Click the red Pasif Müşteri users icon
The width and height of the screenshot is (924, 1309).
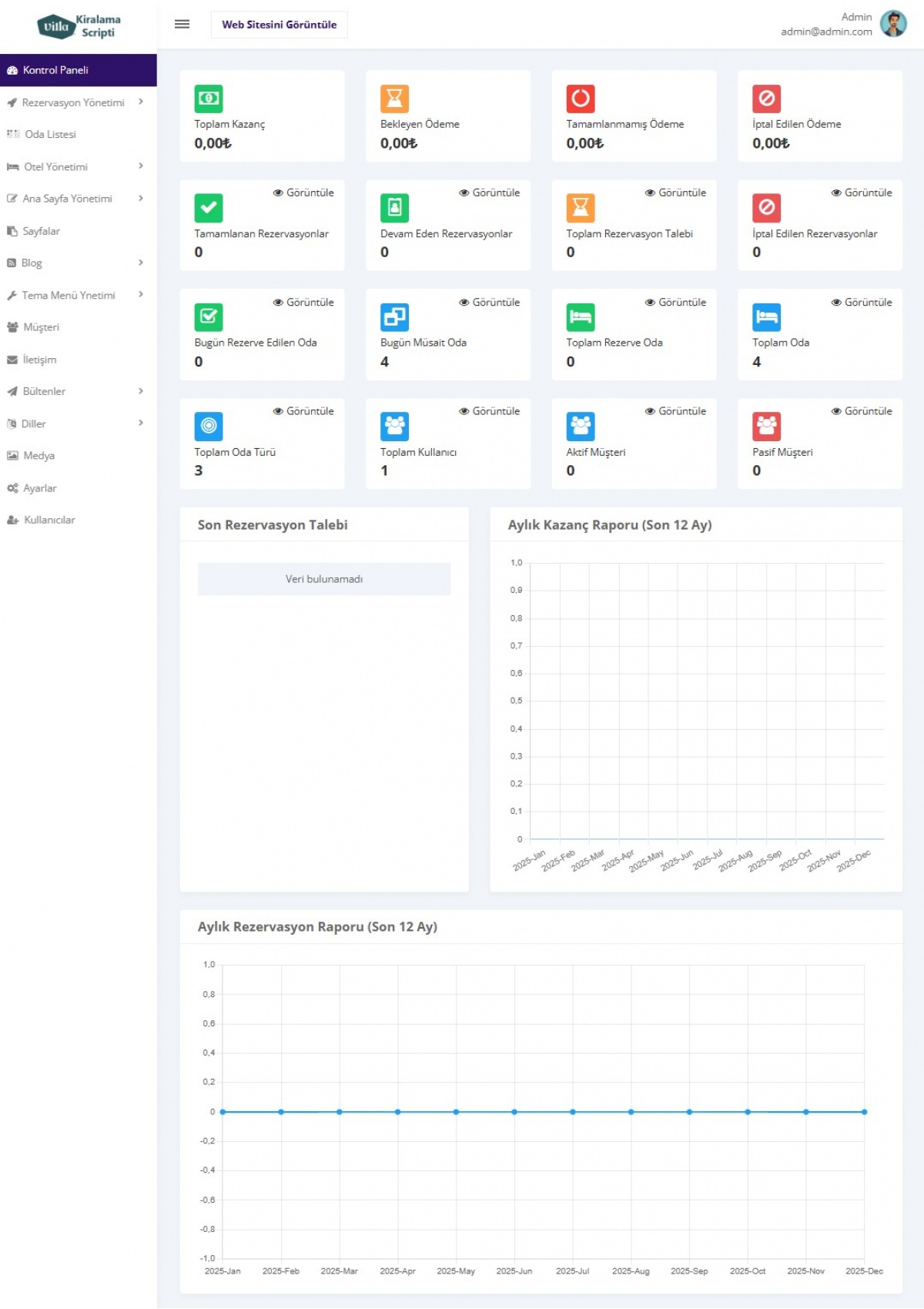(766, 426)
